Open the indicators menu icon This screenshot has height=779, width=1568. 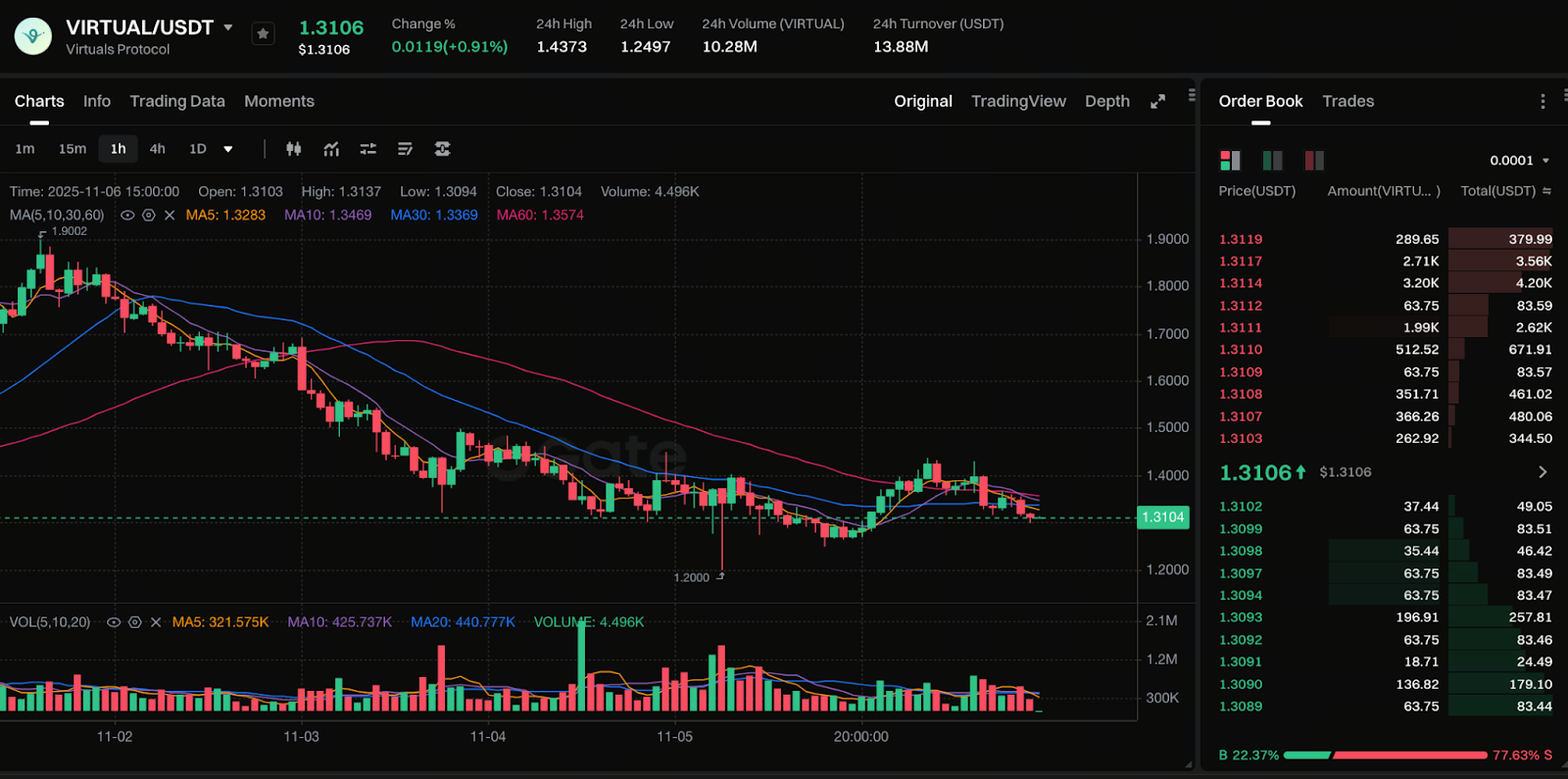click(331, 149)
